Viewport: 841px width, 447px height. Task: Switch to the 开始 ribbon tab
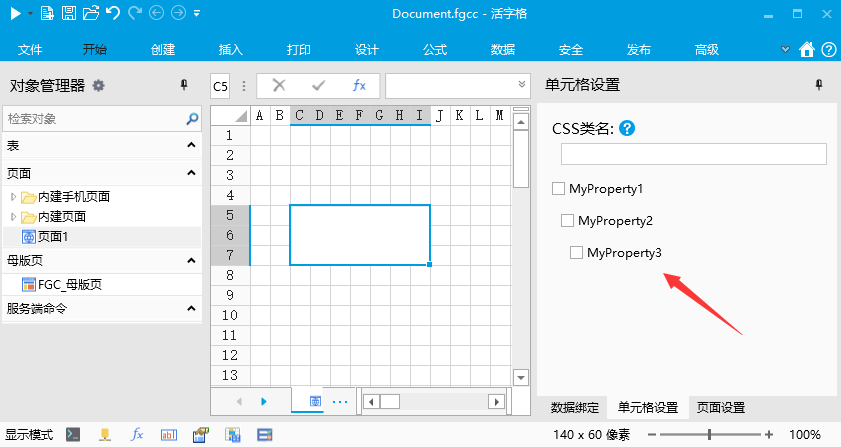95,50
